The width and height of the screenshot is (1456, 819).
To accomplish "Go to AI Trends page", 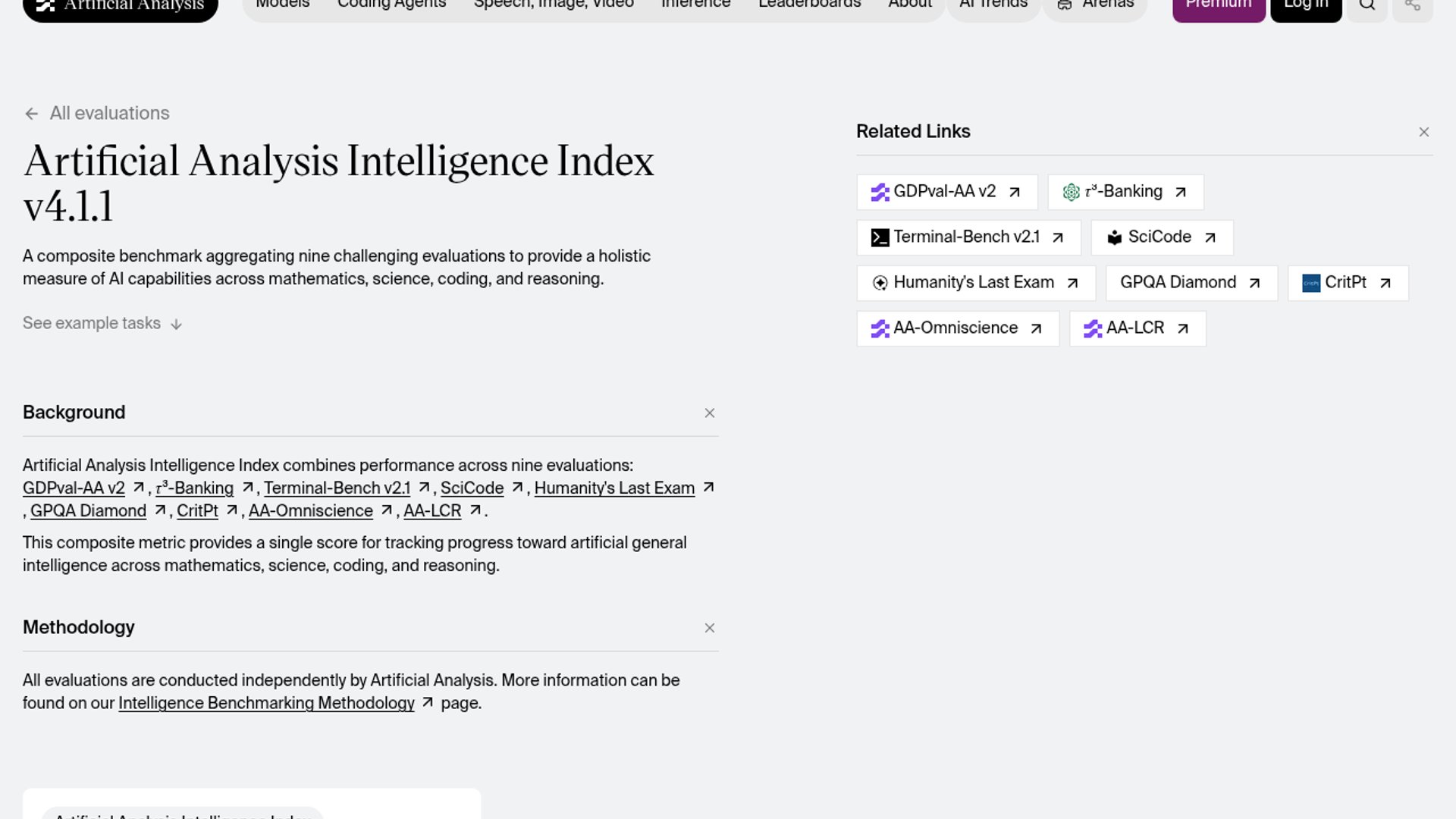I will [x=993, y=6].
